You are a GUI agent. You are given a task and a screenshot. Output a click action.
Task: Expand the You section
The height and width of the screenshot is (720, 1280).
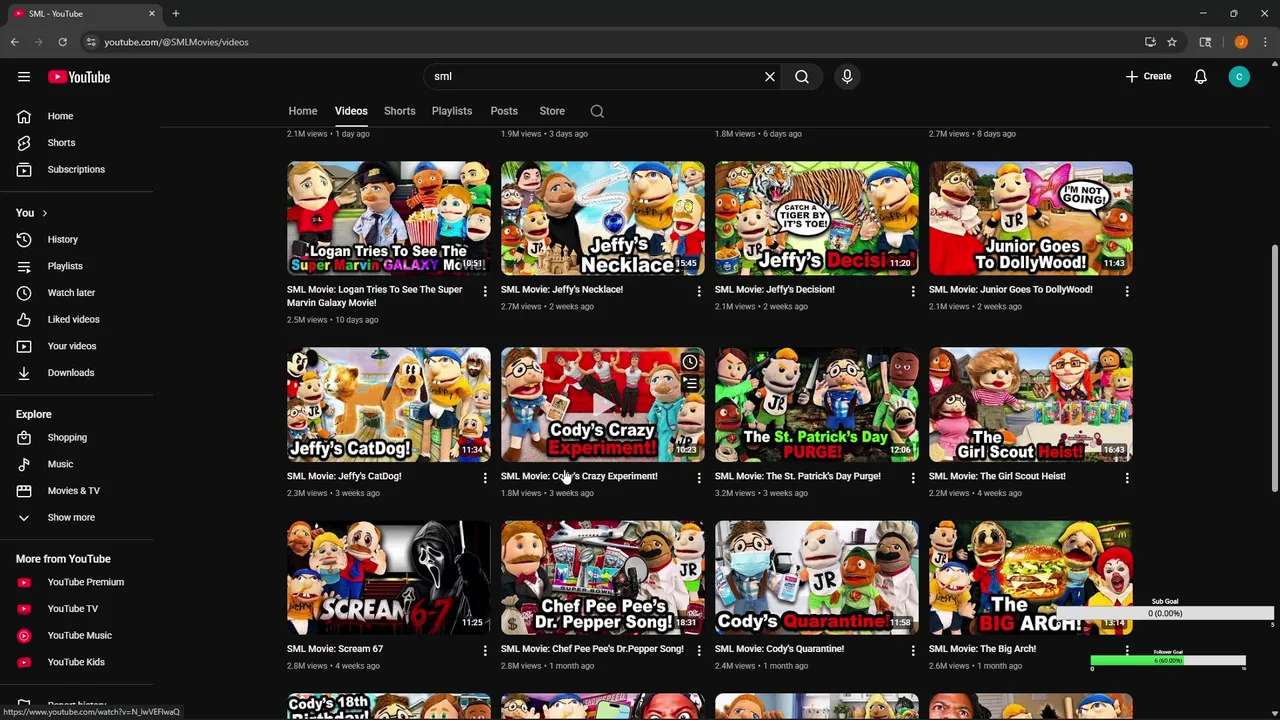31,213
